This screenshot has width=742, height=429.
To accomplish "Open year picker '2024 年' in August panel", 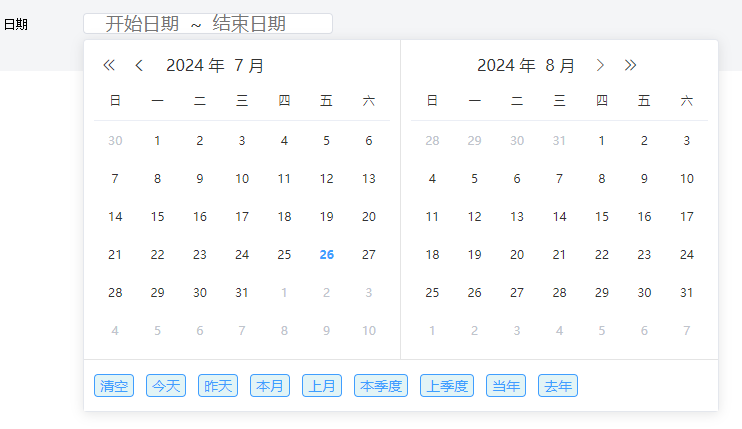I will [x=506, y=65].
